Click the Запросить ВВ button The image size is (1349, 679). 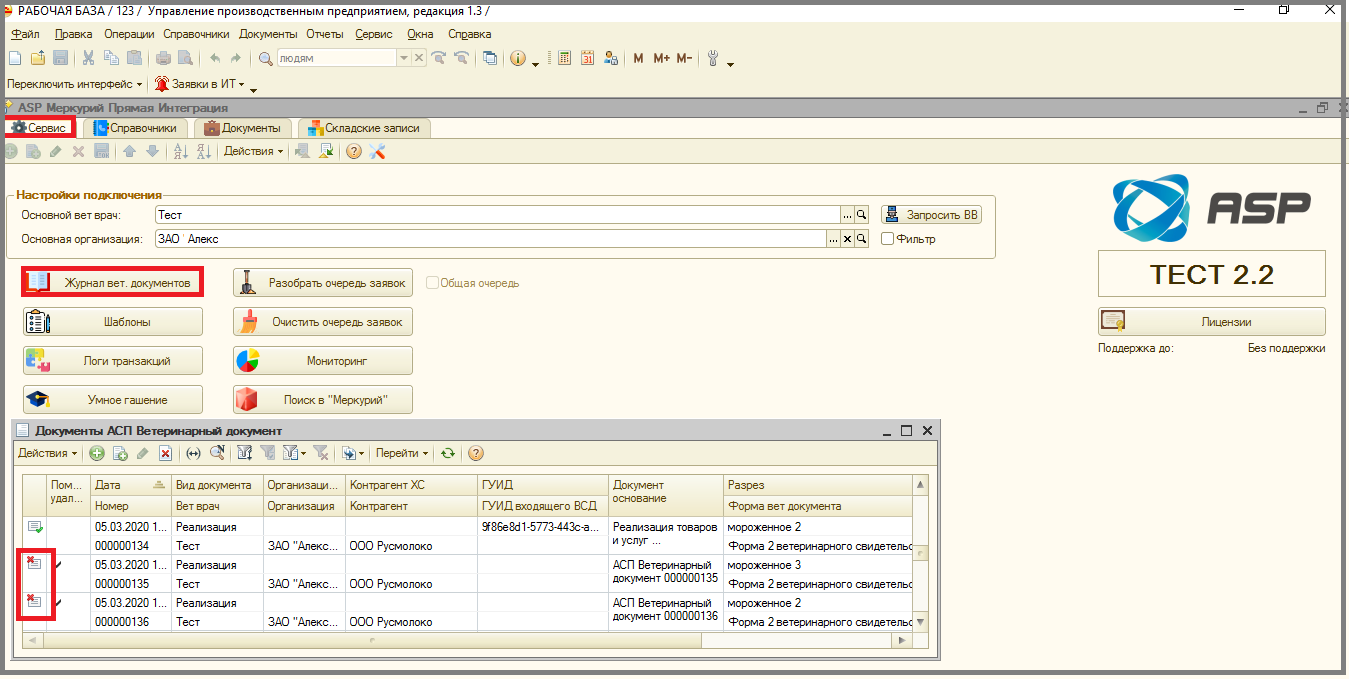pos(931,215)
